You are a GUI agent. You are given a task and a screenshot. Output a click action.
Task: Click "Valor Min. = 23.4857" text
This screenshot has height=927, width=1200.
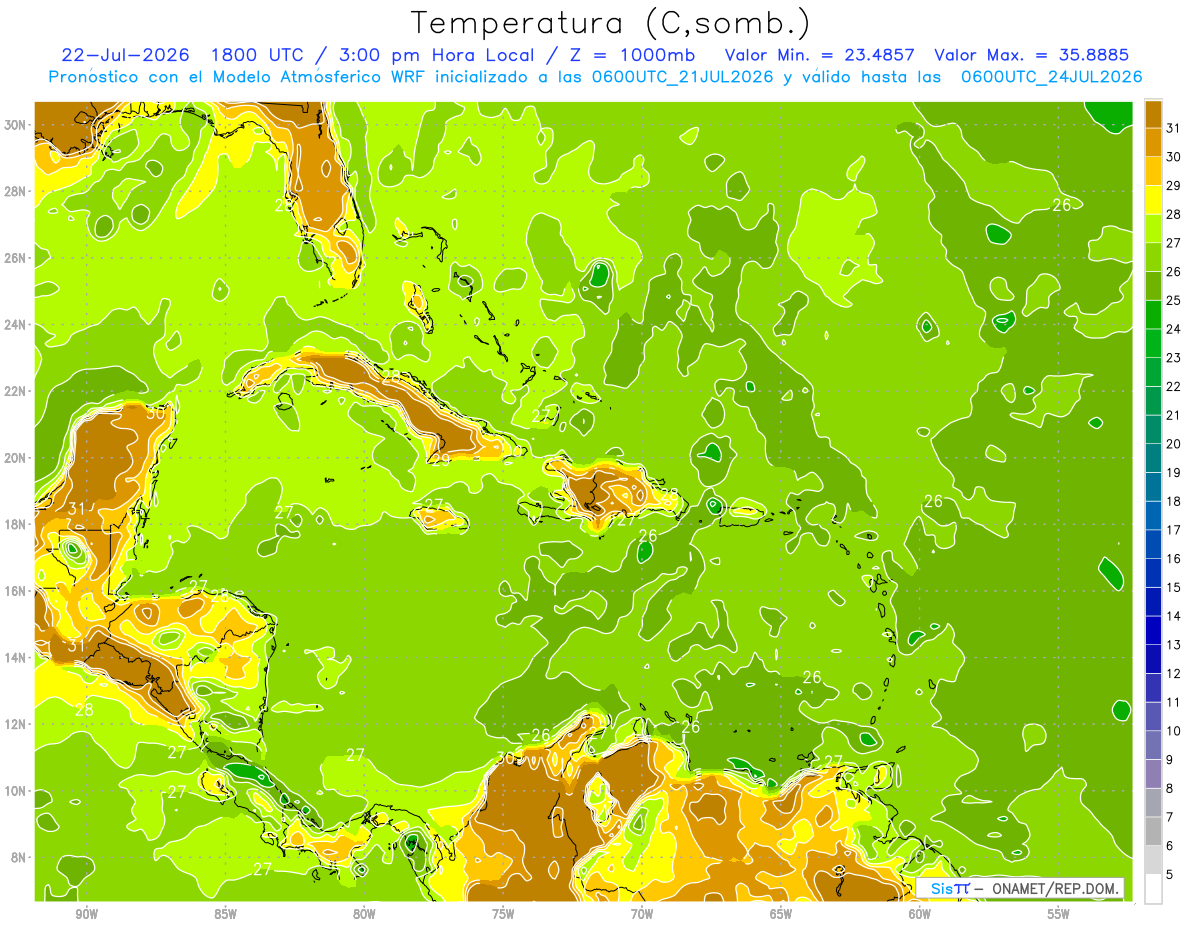pos(819,55)
